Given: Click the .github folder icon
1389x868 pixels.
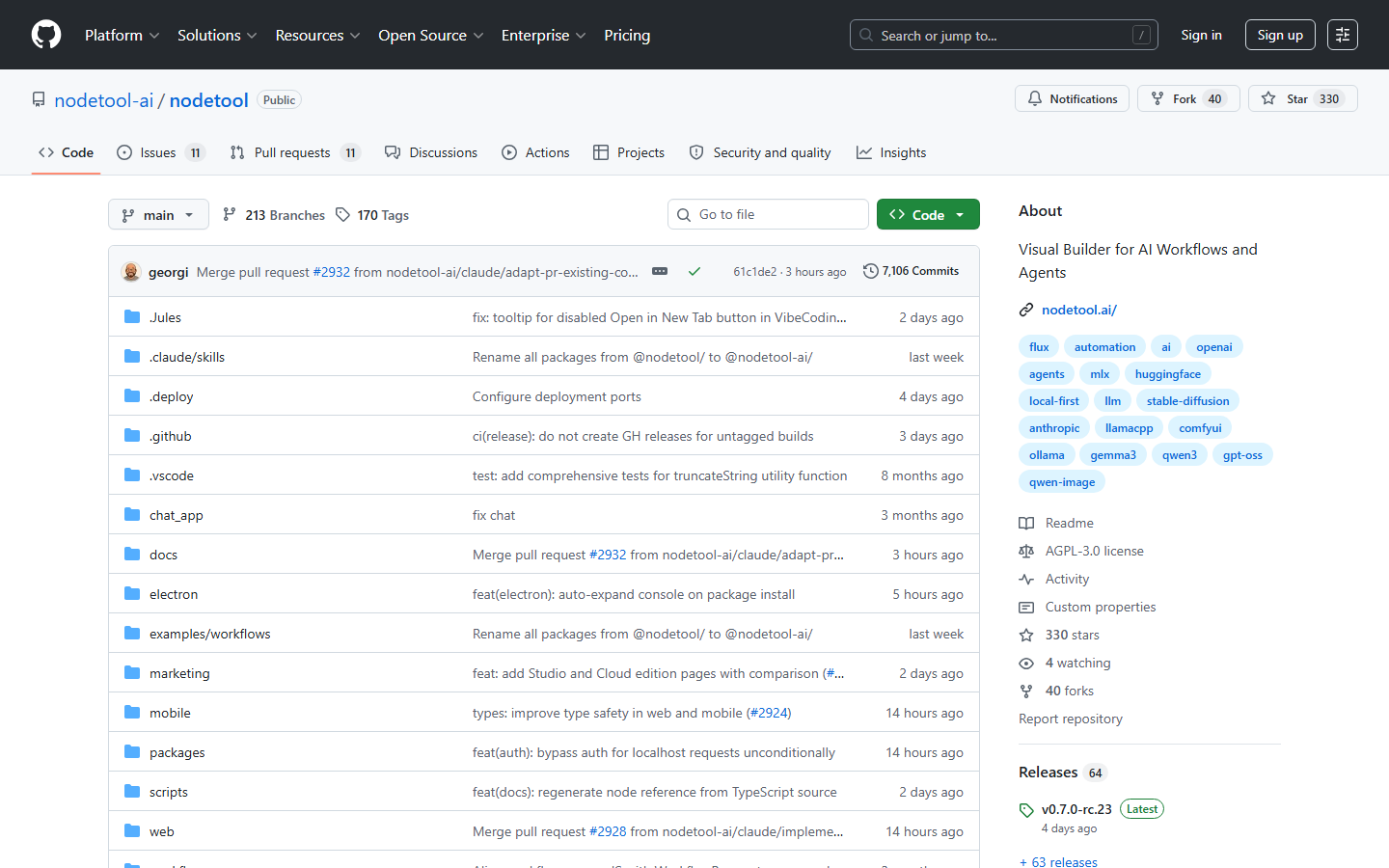Looking at the screenshot, I should (x=132, y=436).
